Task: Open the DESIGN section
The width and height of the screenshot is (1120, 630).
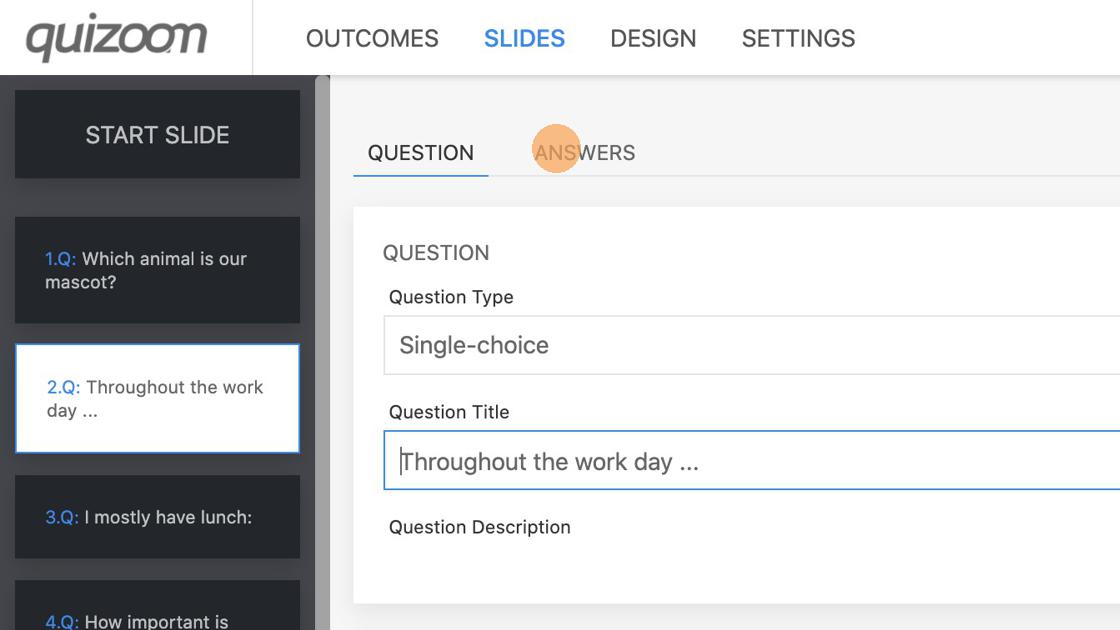Action: (653, 39)
